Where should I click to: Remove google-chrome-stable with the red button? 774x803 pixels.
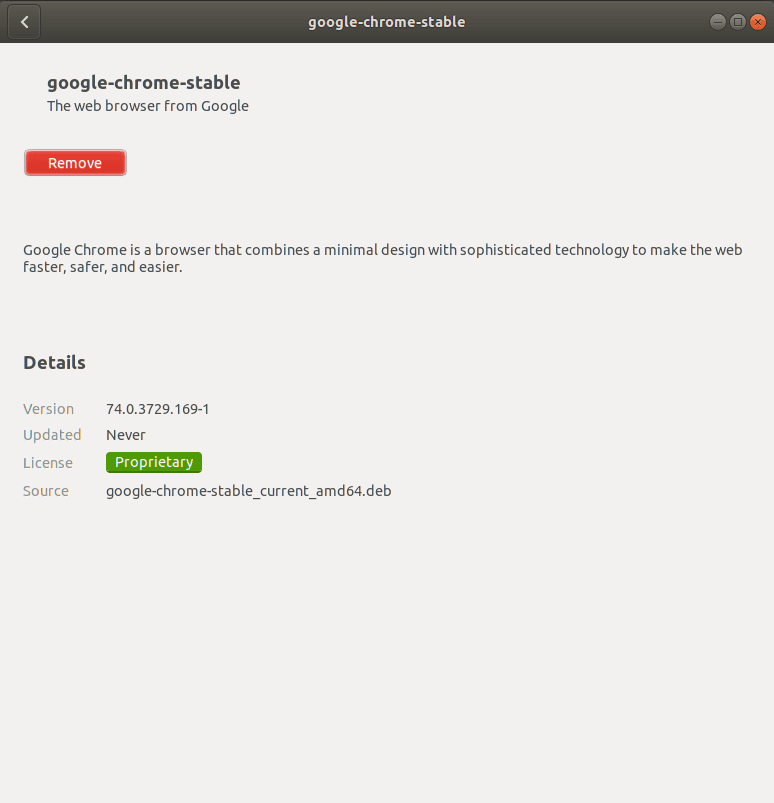tap(75, 163)
